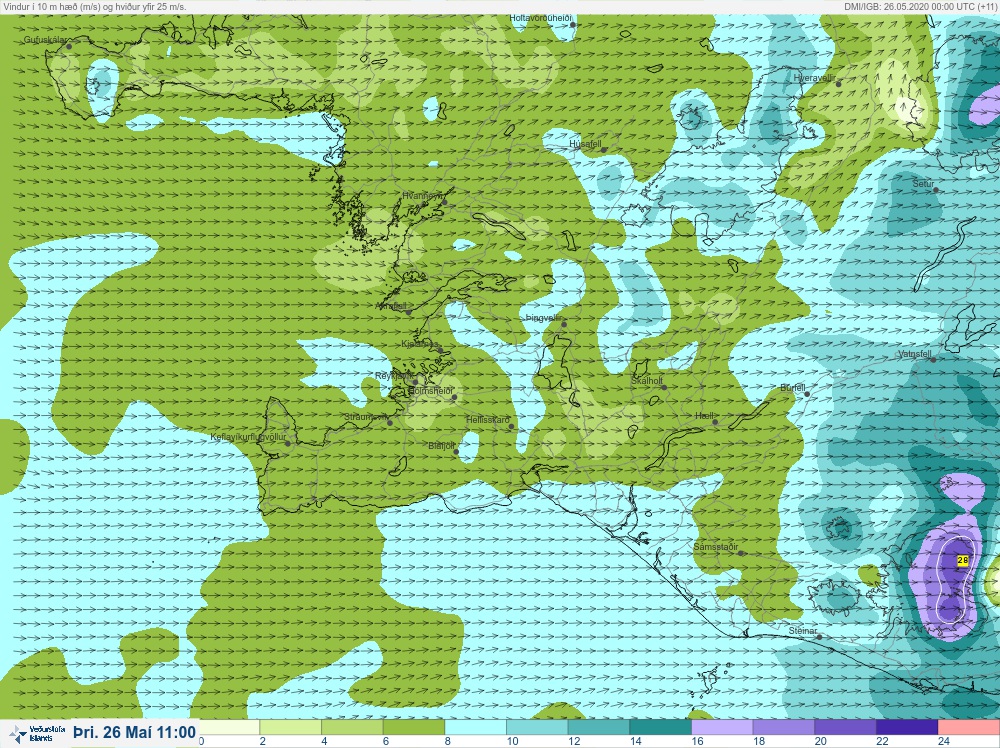Pick the 18–20 m/s purple legend swatch

(x=784, y=727)
